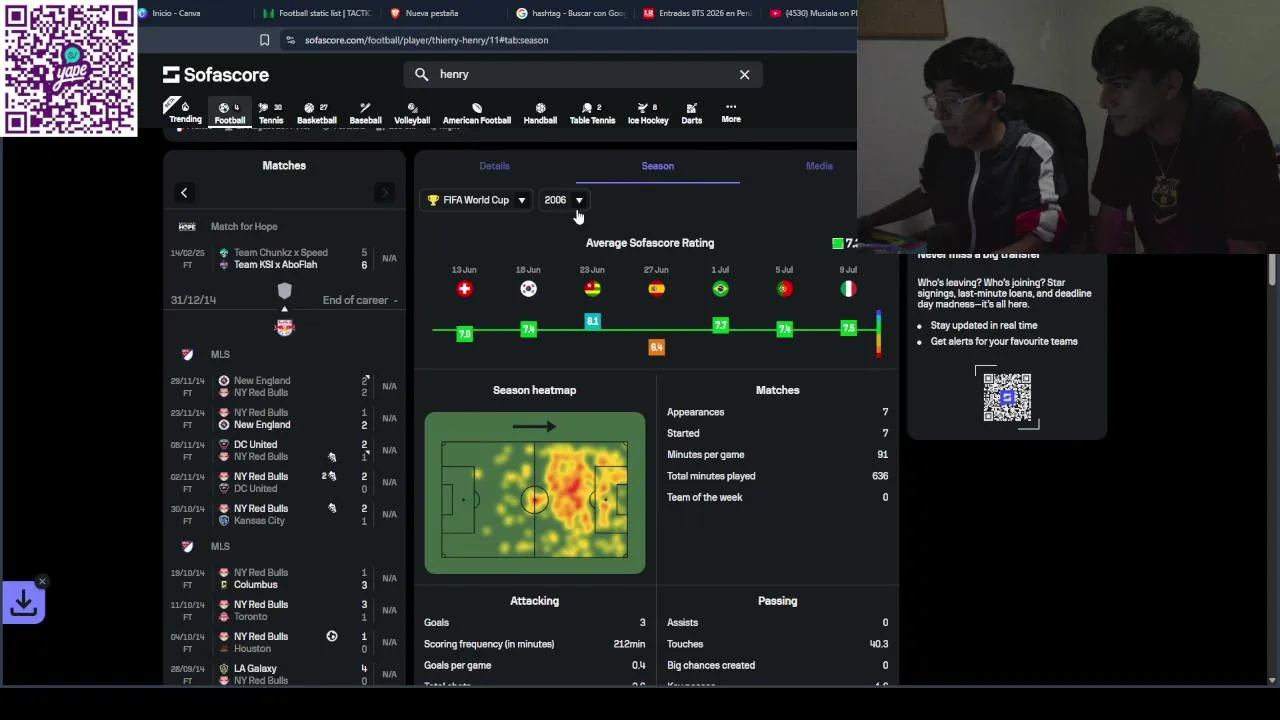The height and width of the screenshot is (720, 1280).
Task: Switch to the Media tab
Action: 819,166
